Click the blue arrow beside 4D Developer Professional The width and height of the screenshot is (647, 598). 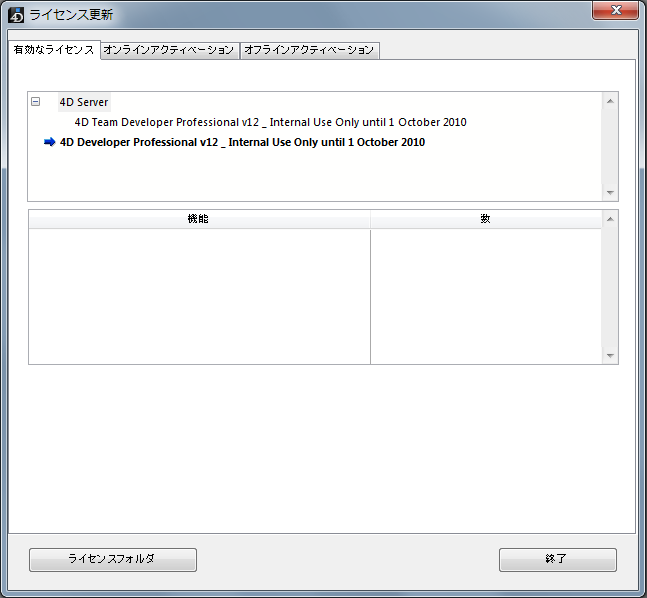50,142
